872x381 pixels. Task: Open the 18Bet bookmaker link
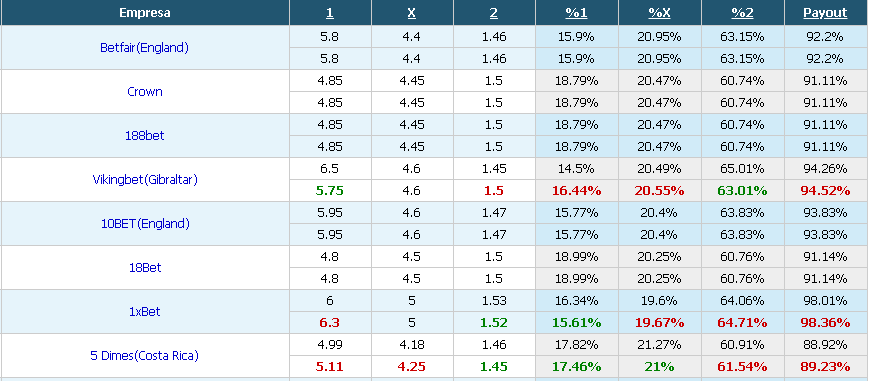(x=145, y=268)
